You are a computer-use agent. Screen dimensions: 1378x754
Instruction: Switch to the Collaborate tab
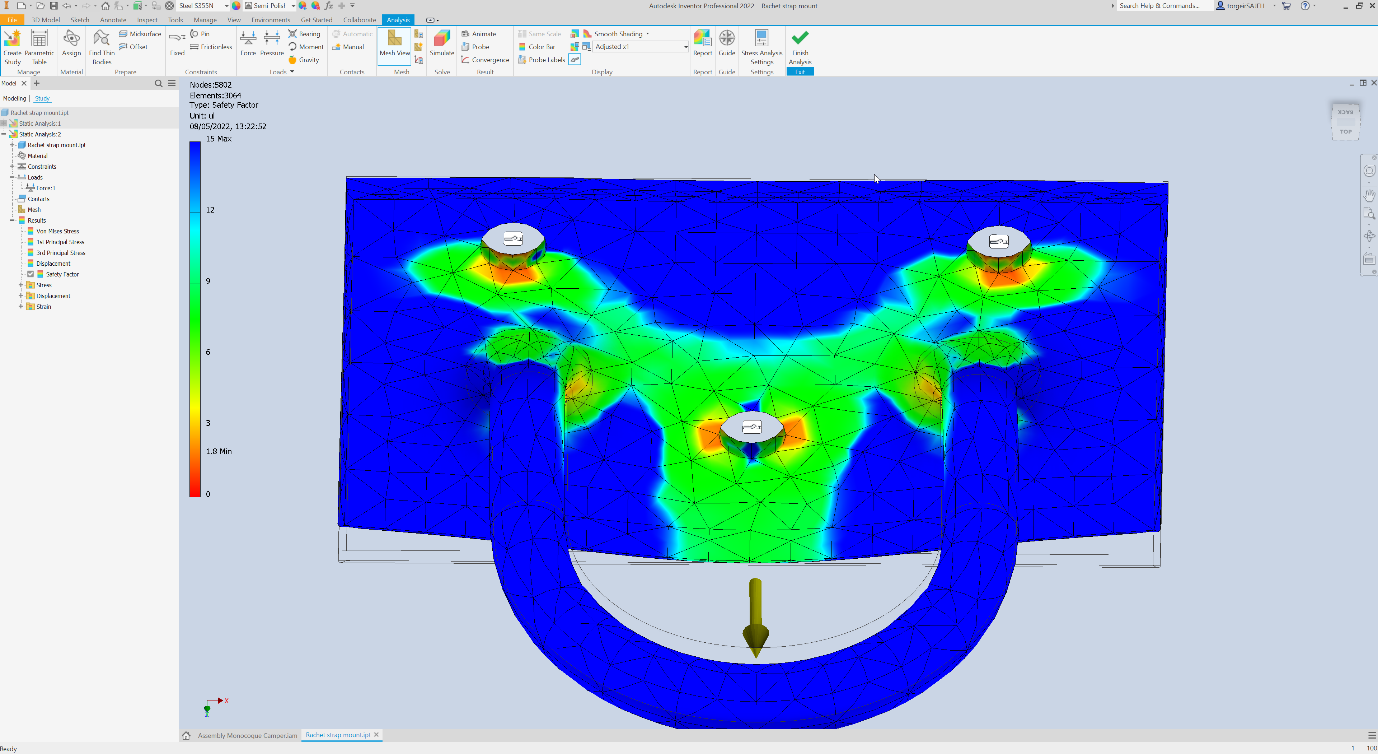[359, 19]
